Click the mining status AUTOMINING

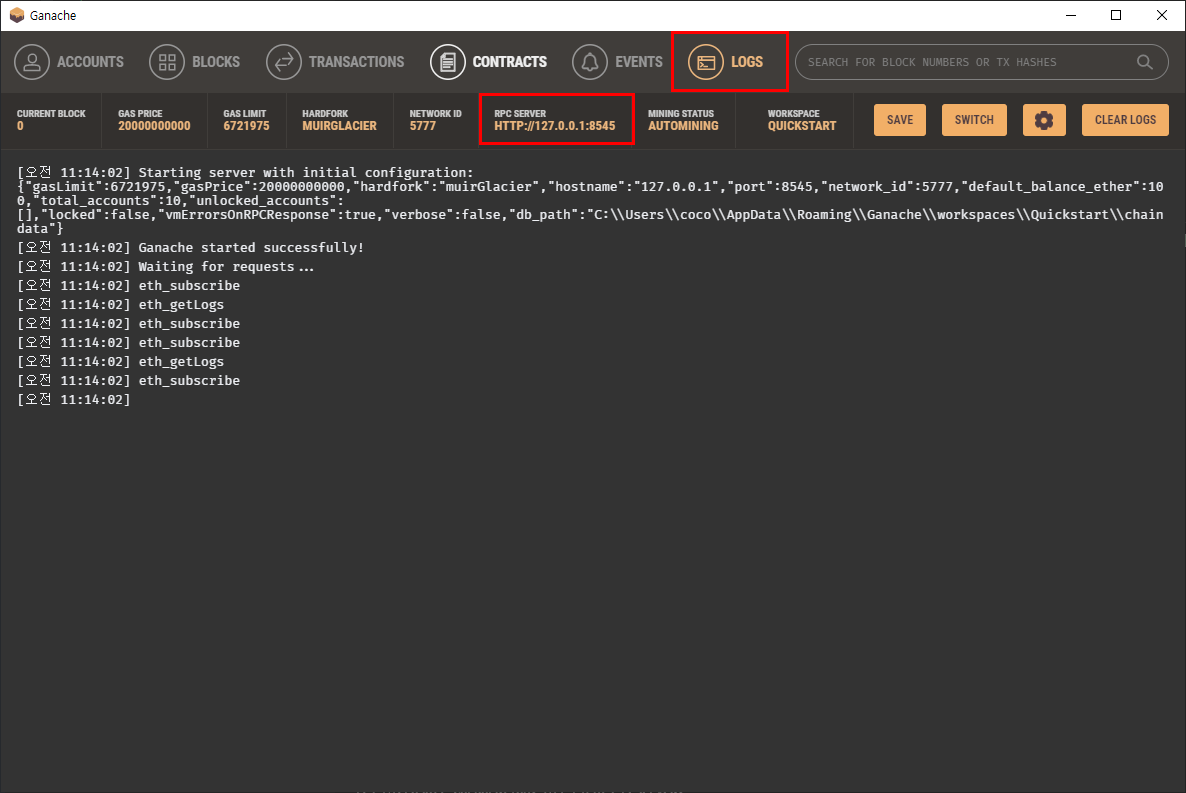click(683, 126)
